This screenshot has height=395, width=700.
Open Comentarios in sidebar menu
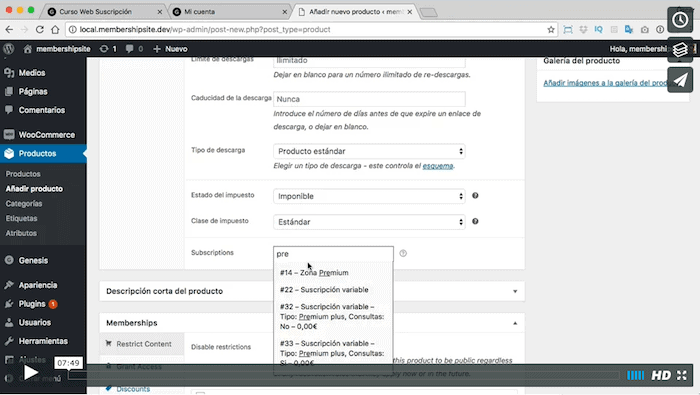[x=43, y=110]
